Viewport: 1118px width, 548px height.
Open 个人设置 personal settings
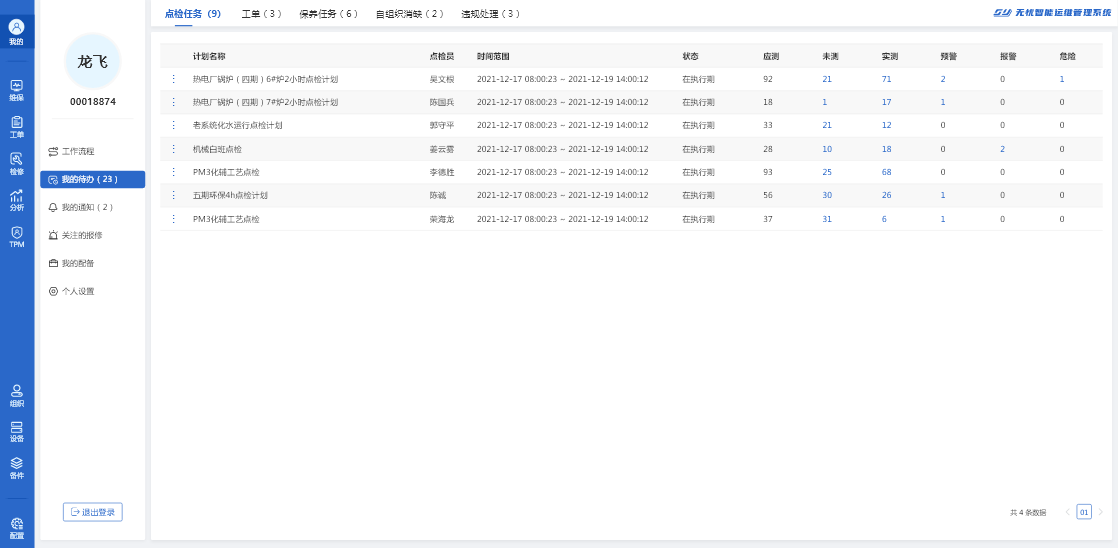tap(77, 291)
